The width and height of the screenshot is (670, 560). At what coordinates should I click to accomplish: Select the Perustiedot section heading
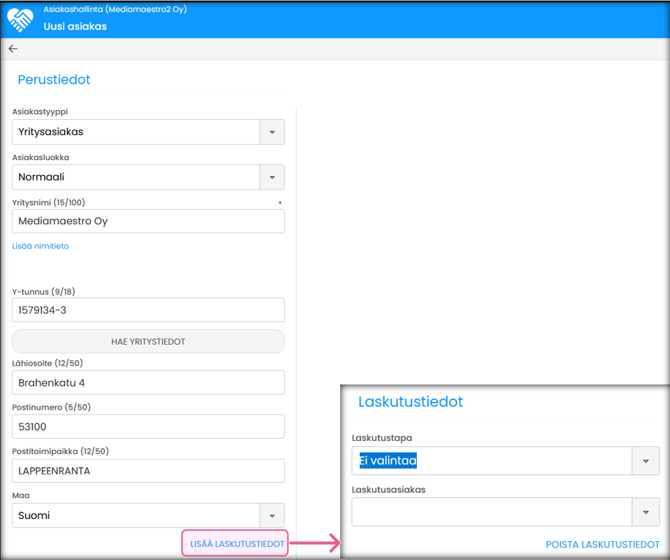pyautogui.click(x=54, y=79)
